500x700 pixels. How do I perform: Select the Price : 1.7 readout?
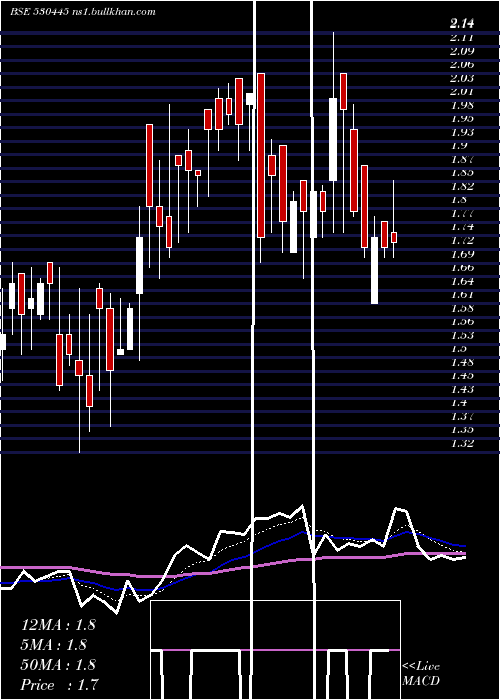click(59, 684)
